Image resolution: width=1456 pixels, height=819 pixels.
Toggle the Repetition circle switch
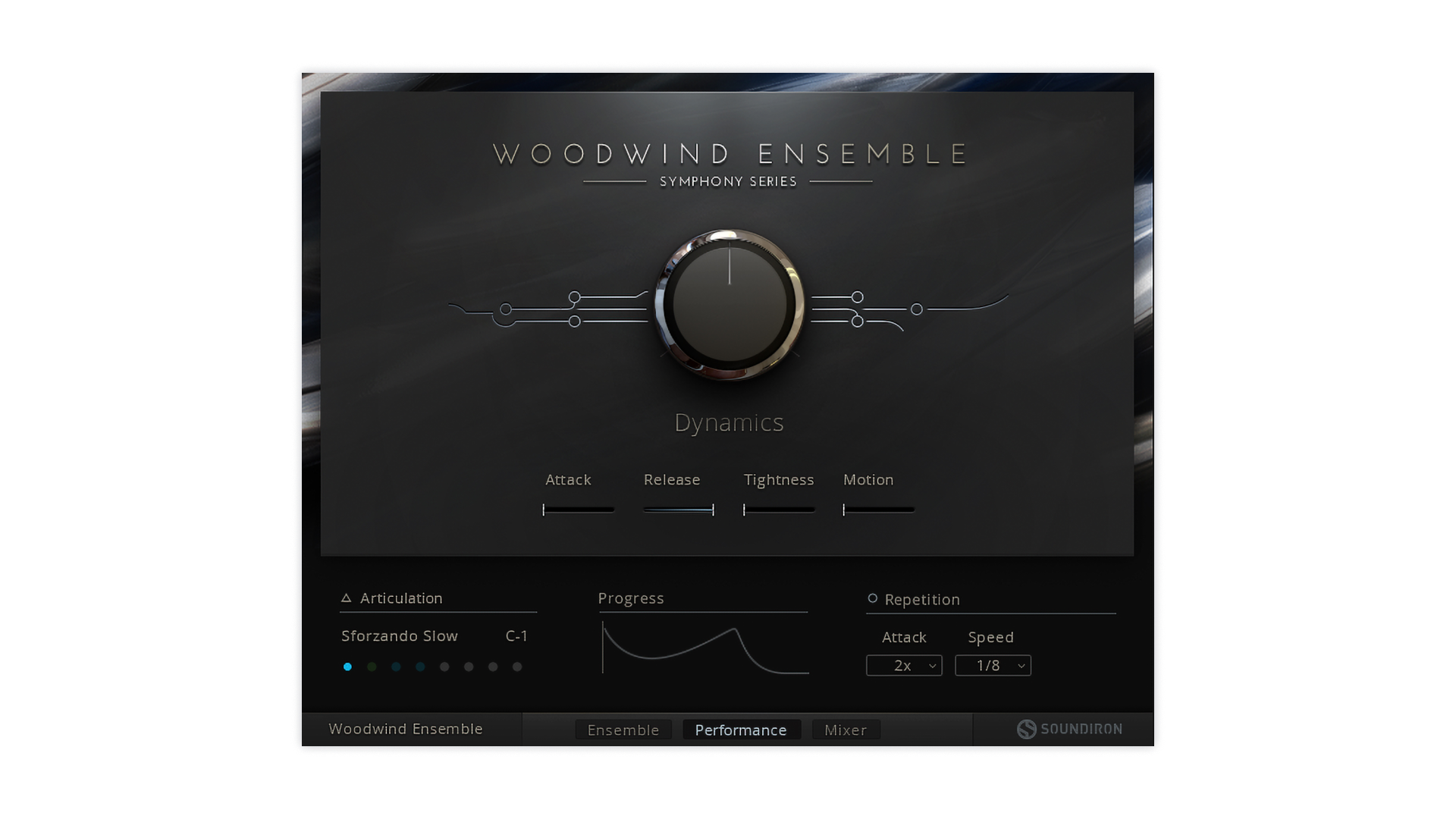click(x=872, y=599)
